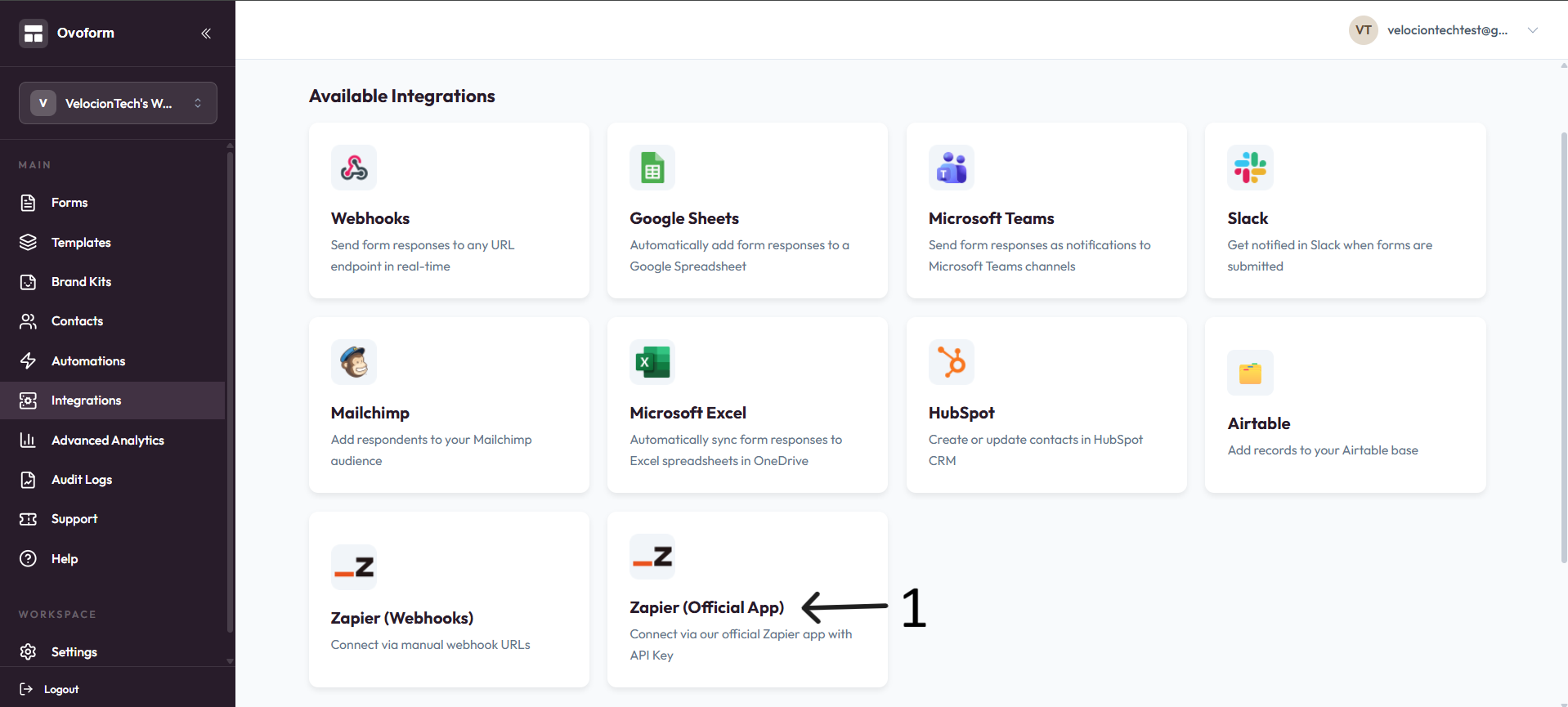
Task: Go to Templates in the sidebar
Action: [x=81, y=243]
